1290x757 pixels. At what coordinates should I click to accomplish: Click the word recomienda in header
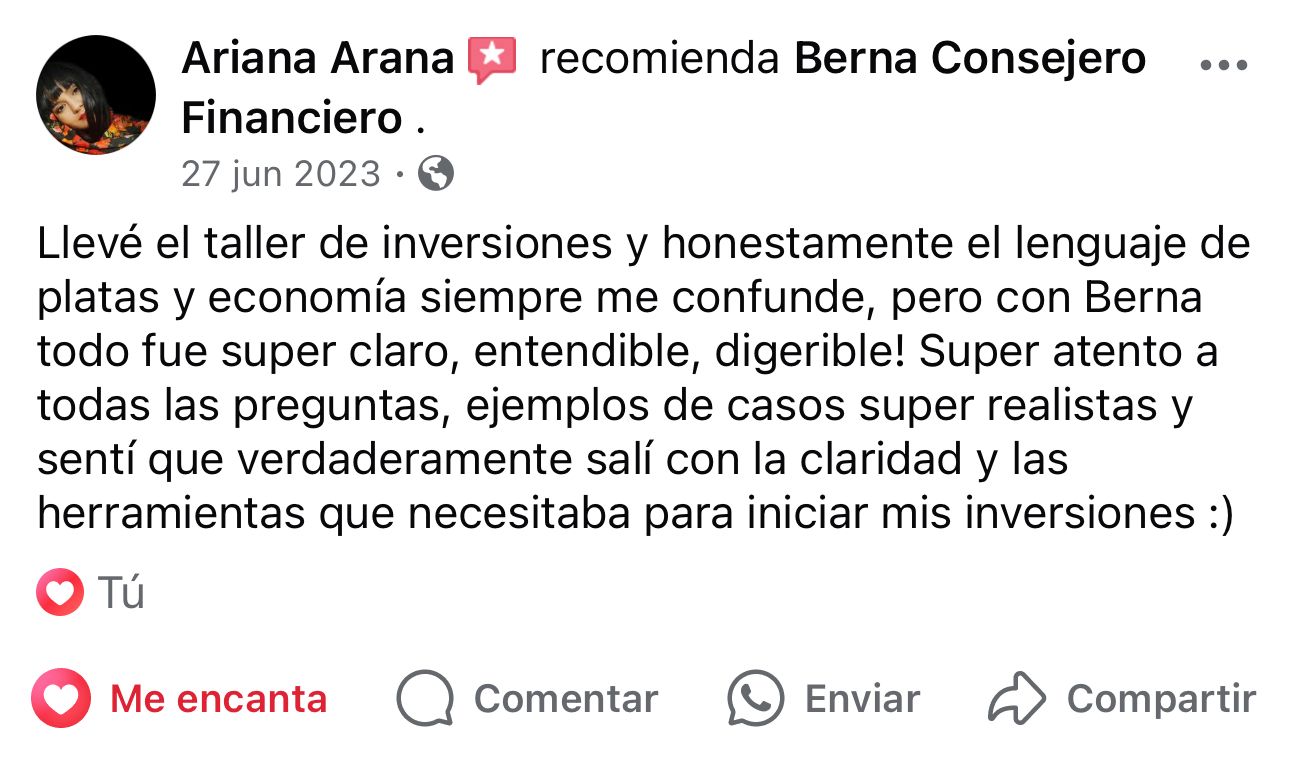click(658, 60)
